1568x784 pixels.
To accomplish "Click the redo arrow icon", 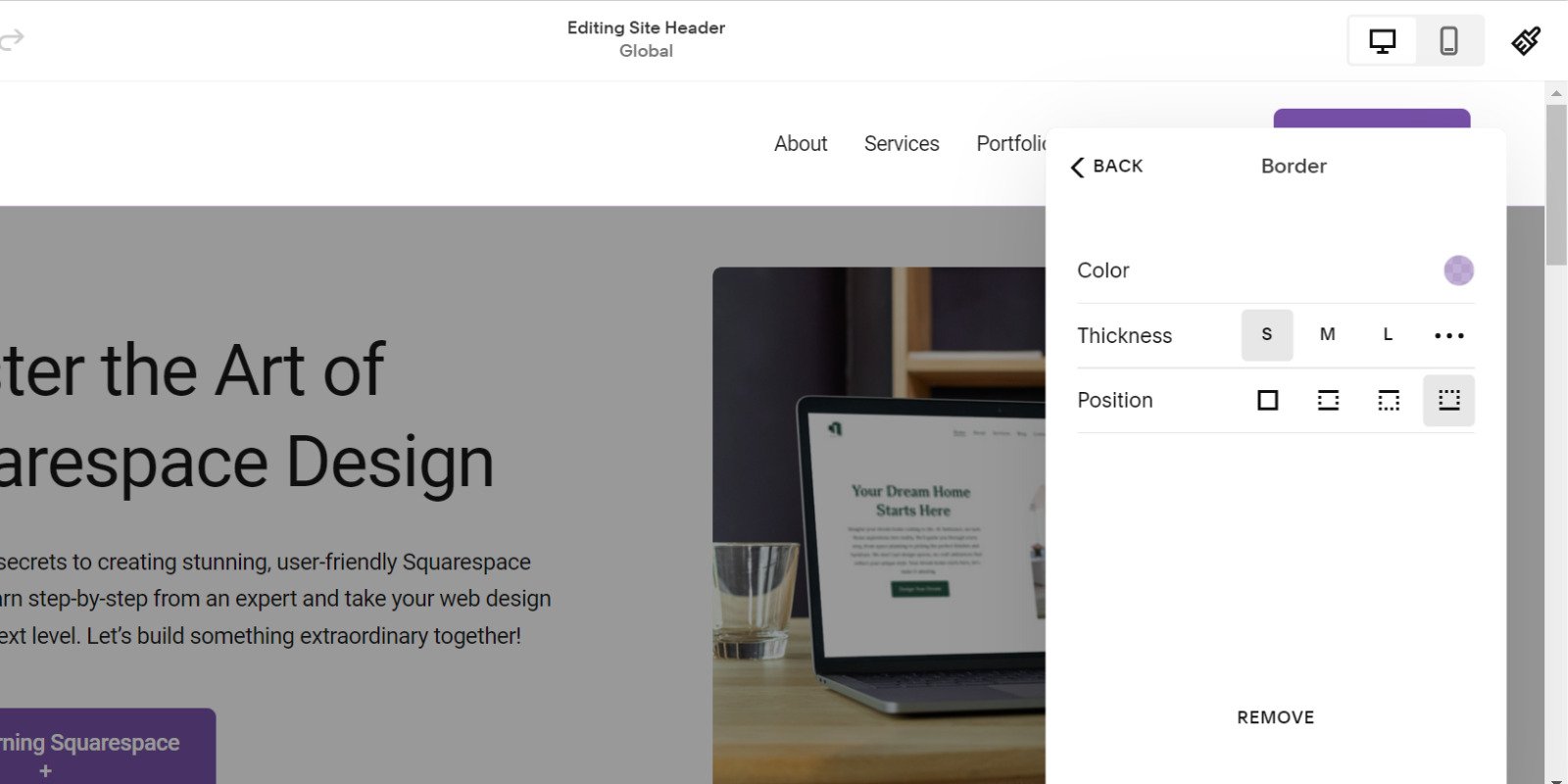I will [12, 39].
